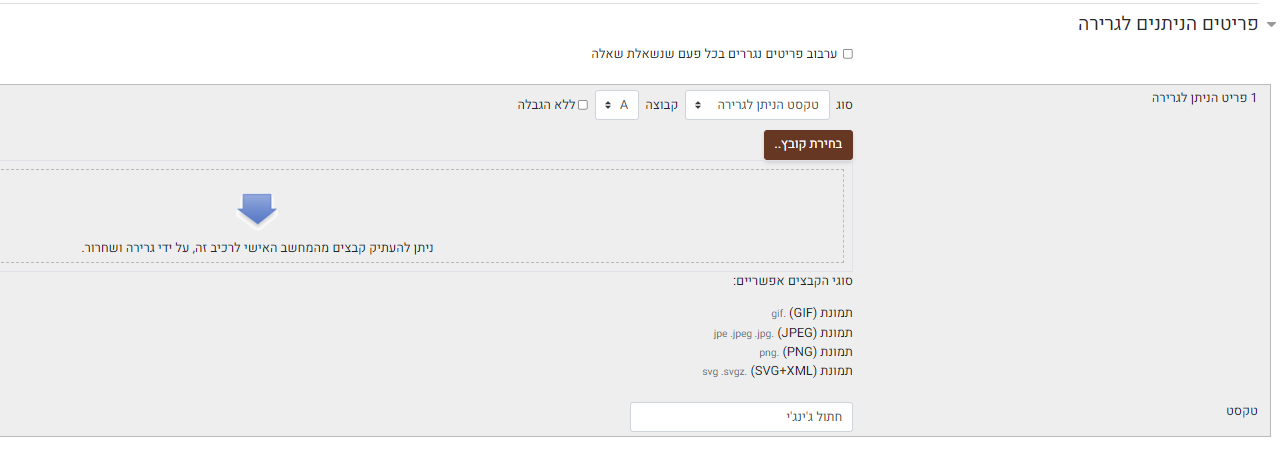Collapse the פריטים הניתנים לגרירה section triangle
Image resolution: width=1283 pixels, height=450 pixels.
tap(1271, 25)
